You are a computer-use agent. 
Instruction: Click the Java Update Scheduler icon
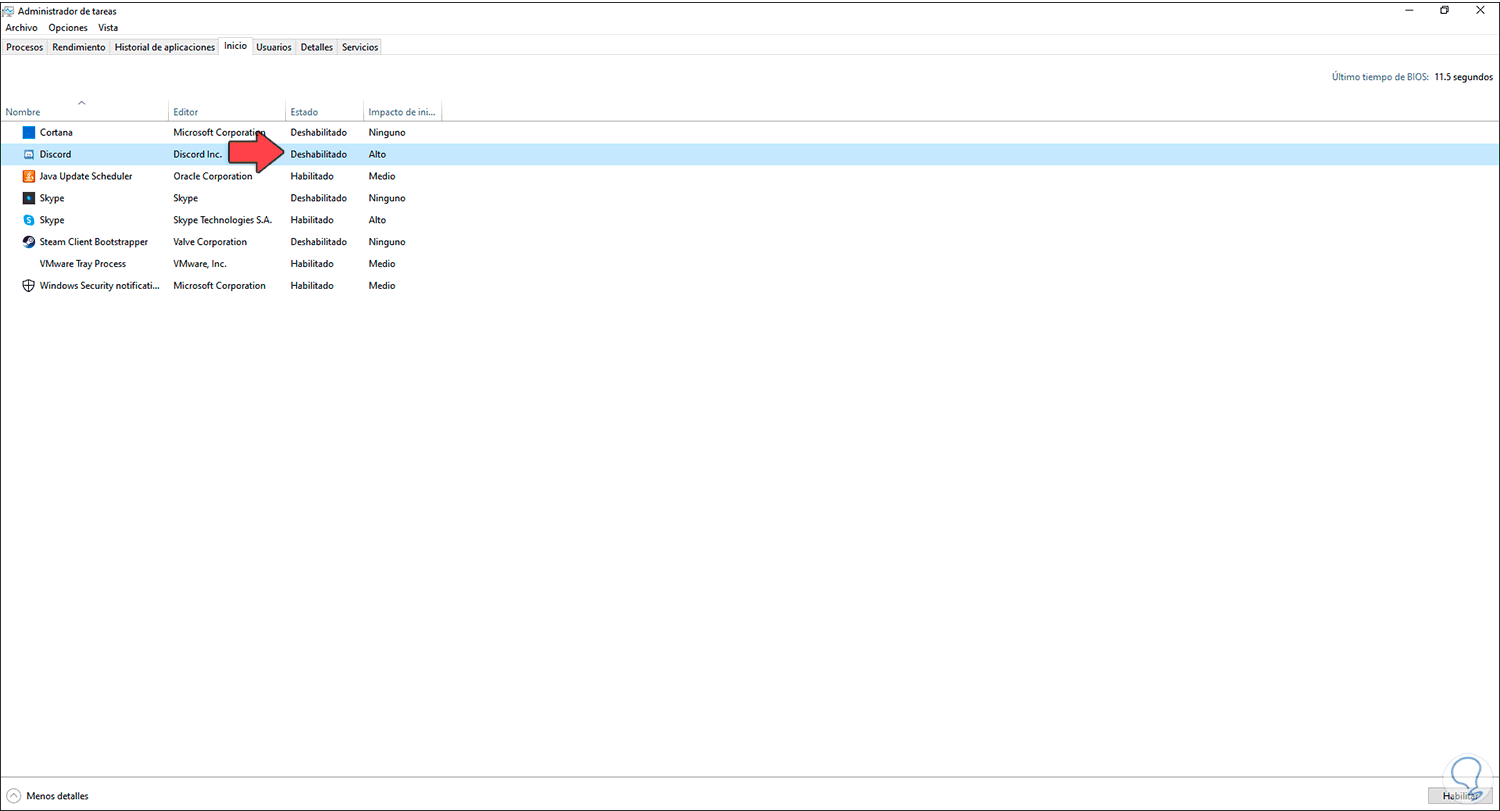coord(29,176)
